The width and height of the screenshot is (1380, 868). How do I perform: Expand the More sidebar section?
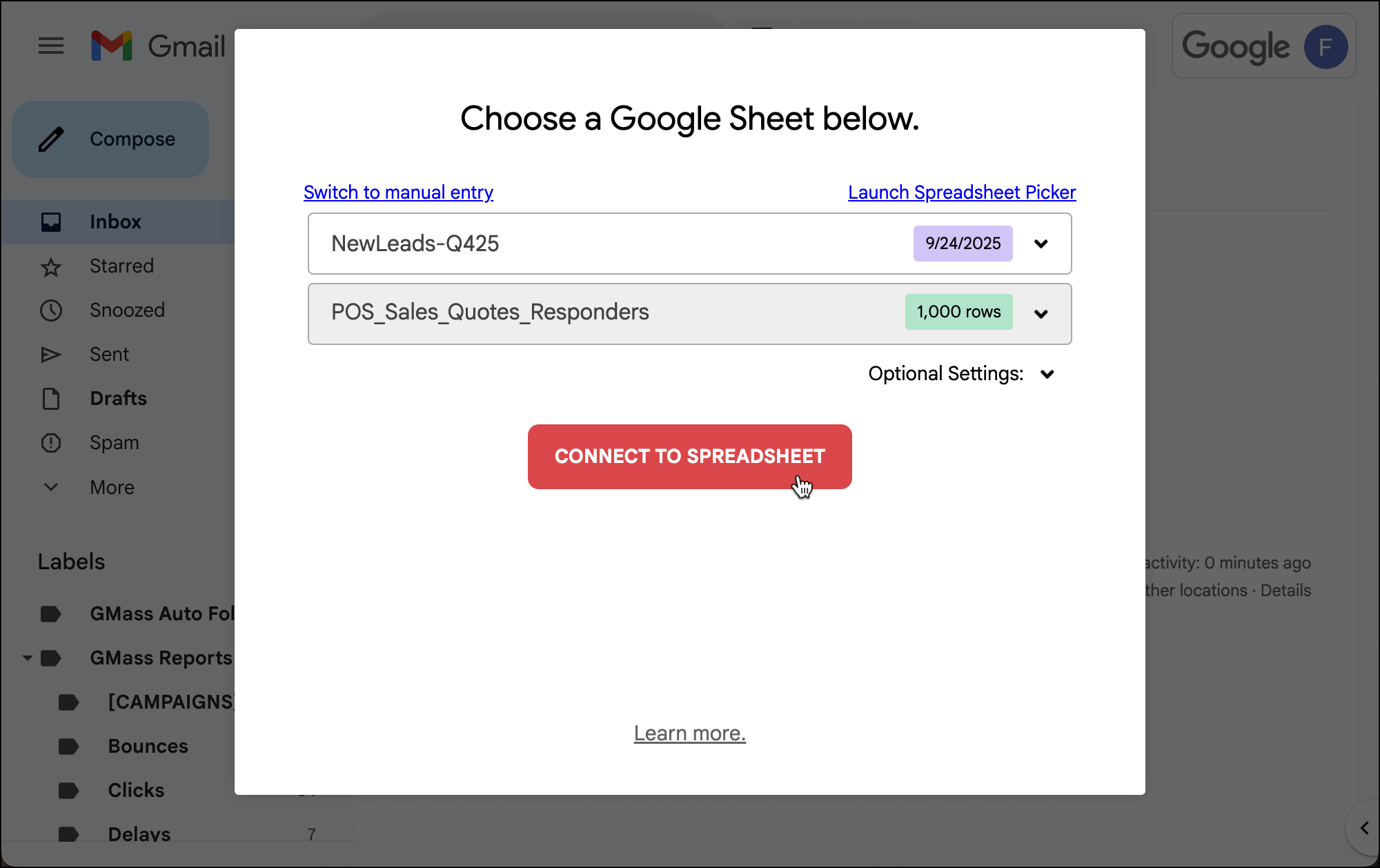pos(51,487)
